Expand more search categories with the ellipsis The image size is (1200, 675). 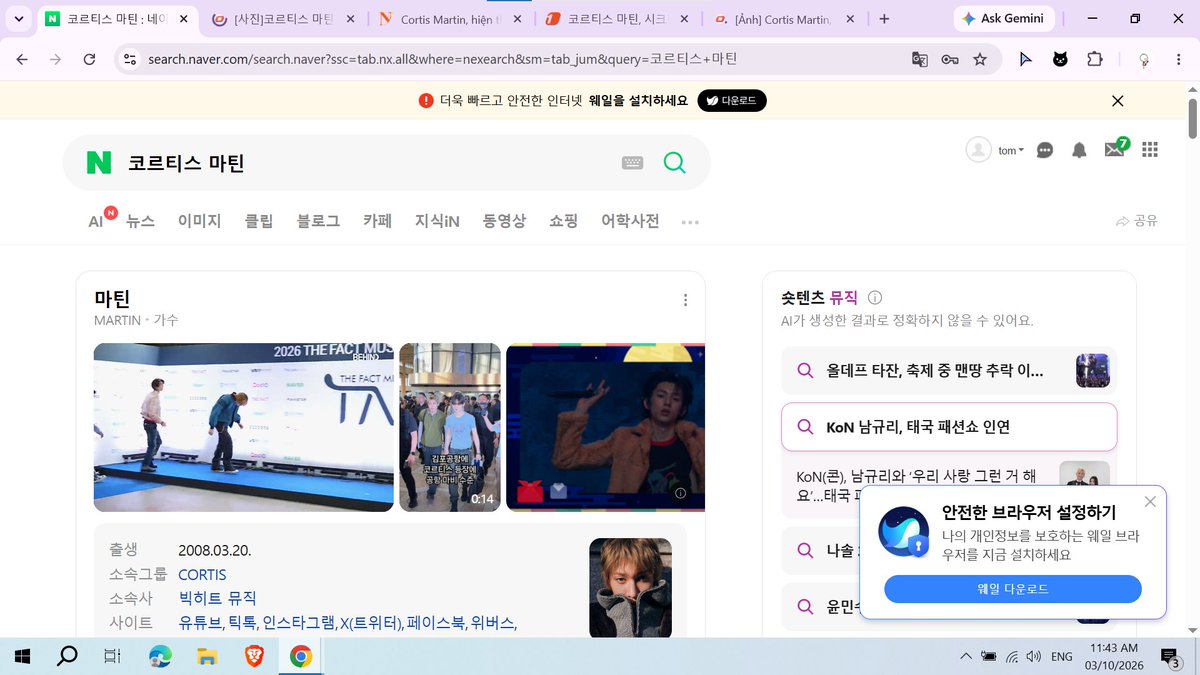[690, 222]
